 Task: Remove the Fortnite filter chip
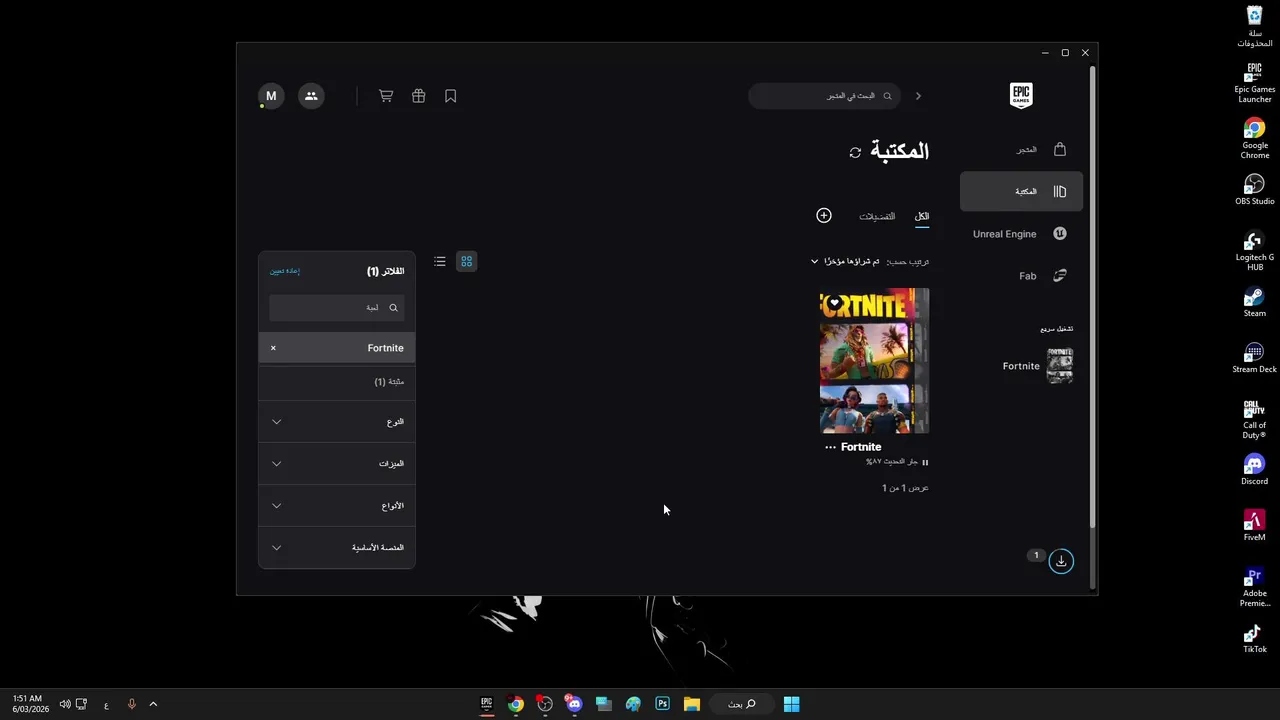tap(273, 348)
